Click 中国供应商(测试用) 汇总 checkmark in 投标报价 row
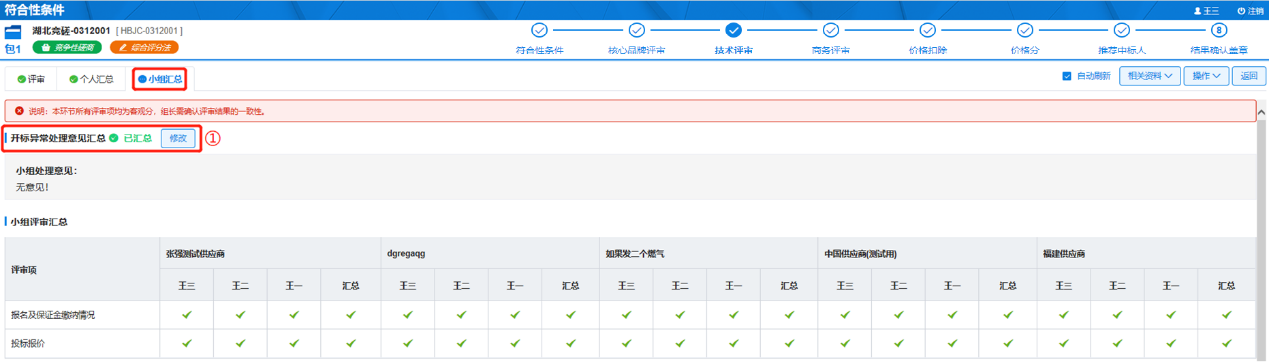This screenshot has height=364, width=1269. (x=1008, y=342)
